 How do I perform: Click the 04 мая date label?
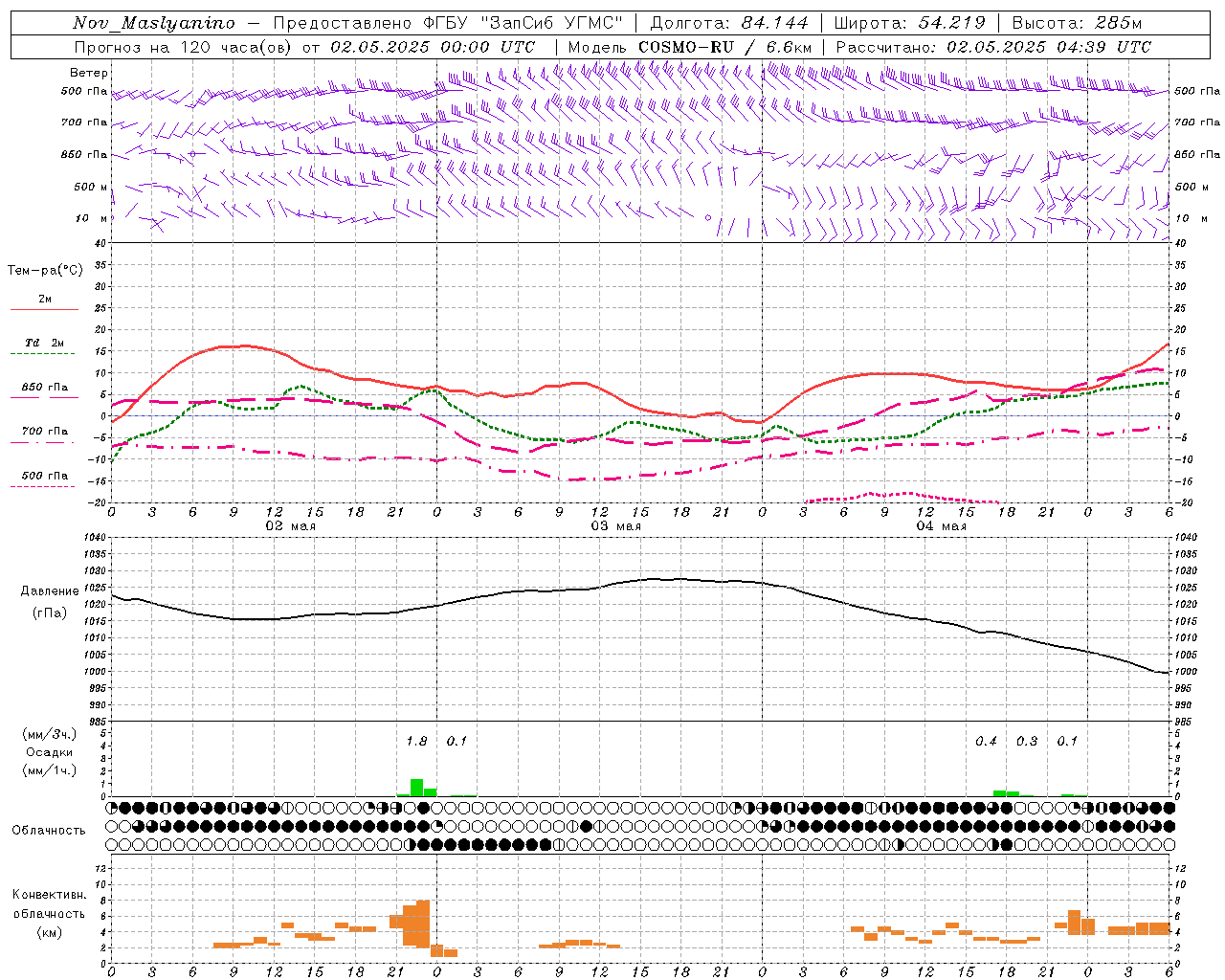pos(941,526)
